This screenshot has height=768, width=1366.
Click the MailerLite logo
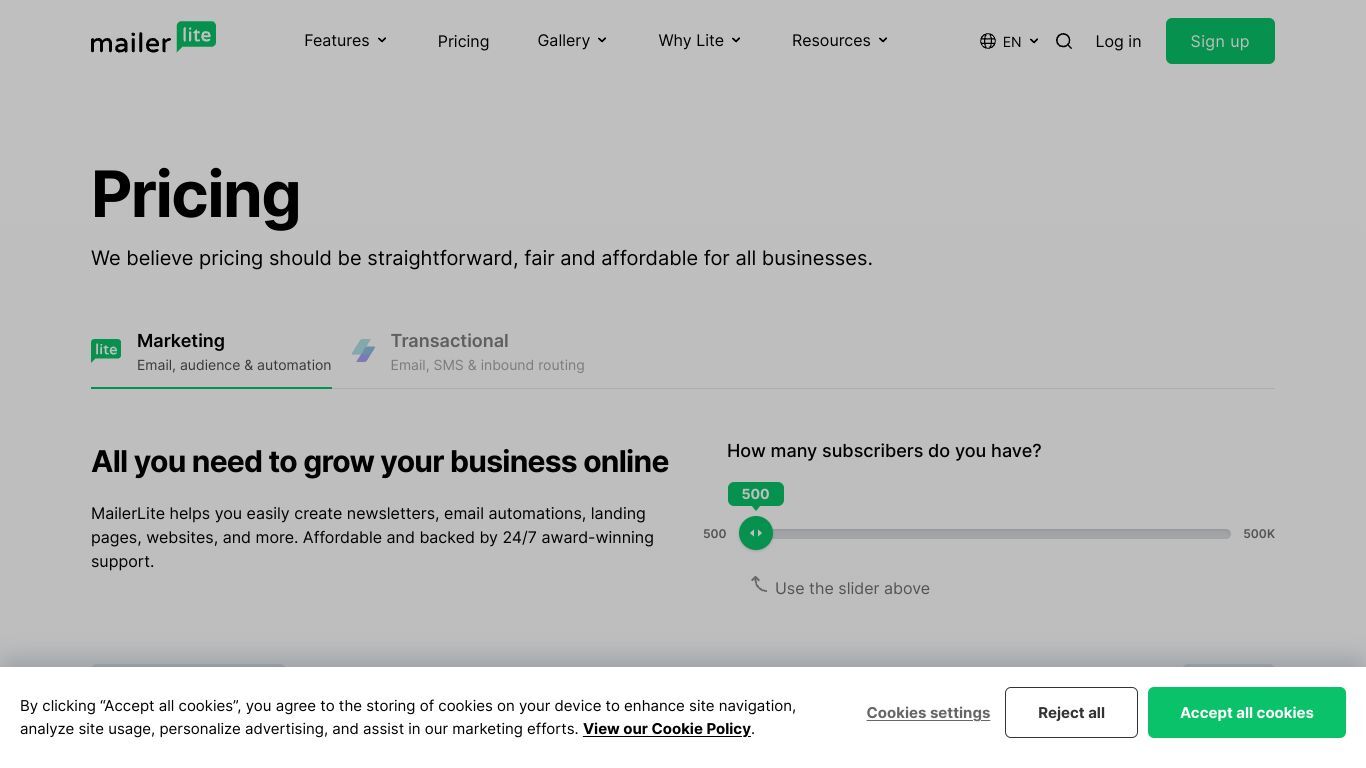click(x=153, y=39)
